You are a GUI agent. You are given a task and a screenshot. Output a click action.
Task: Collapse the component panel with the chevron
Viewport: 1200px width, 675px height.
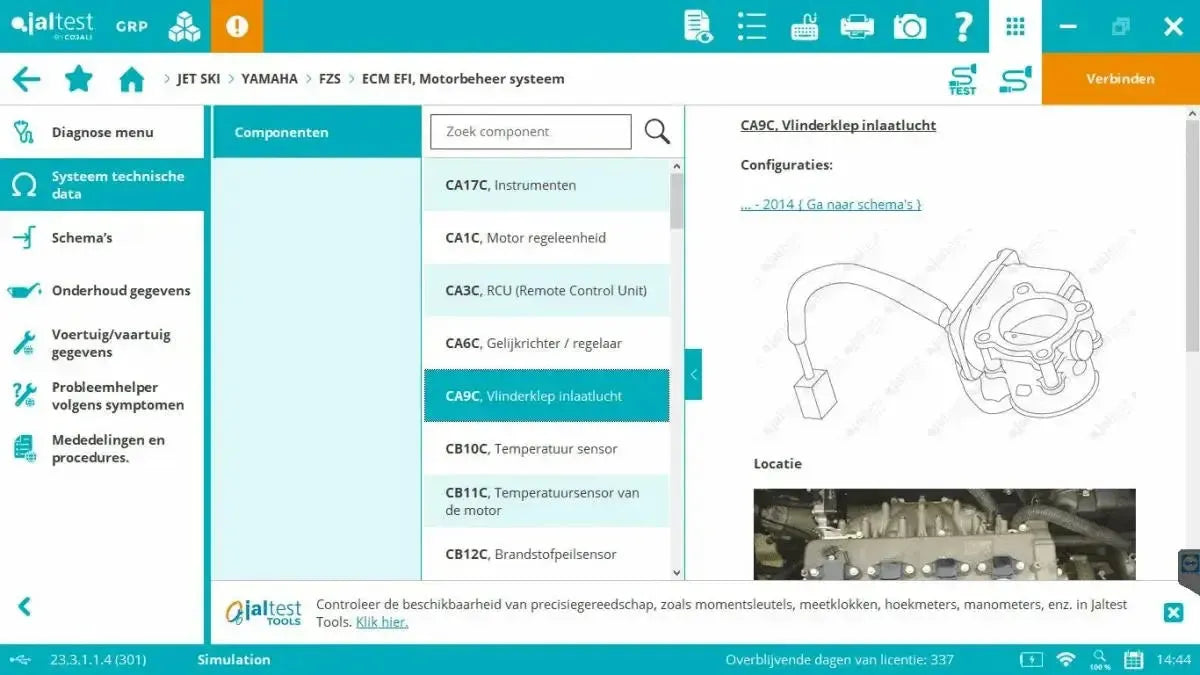point(693,374)
